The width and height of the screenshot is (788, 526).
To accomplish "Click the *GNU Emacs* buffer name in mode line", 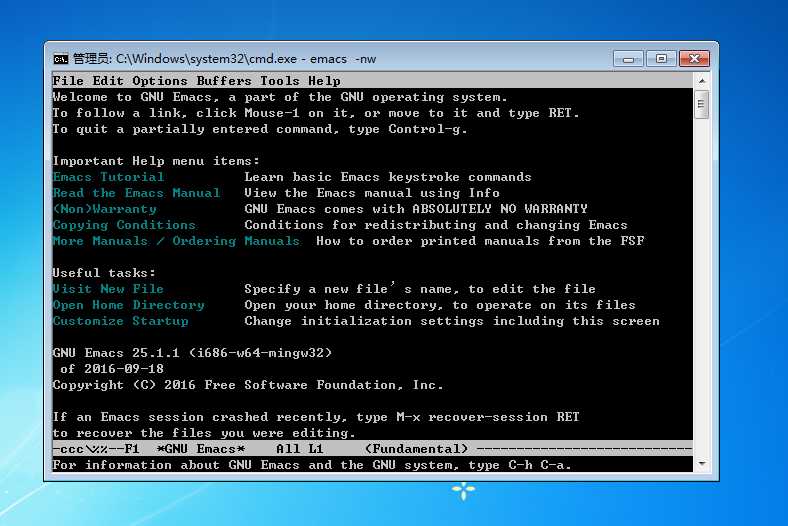I will [201, 449].
